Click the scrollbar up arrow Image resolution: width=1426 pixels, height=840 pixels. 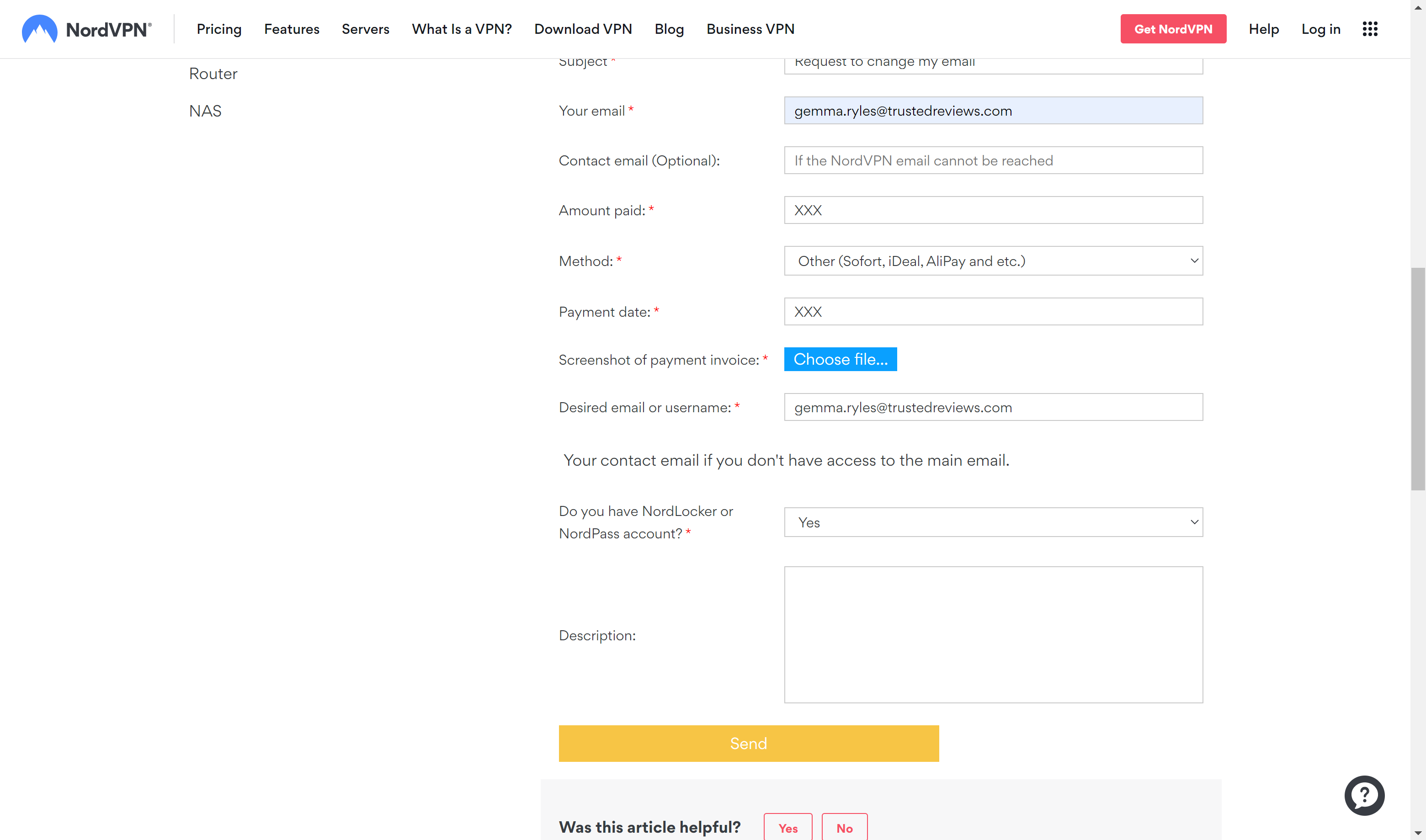point(1417,7)
